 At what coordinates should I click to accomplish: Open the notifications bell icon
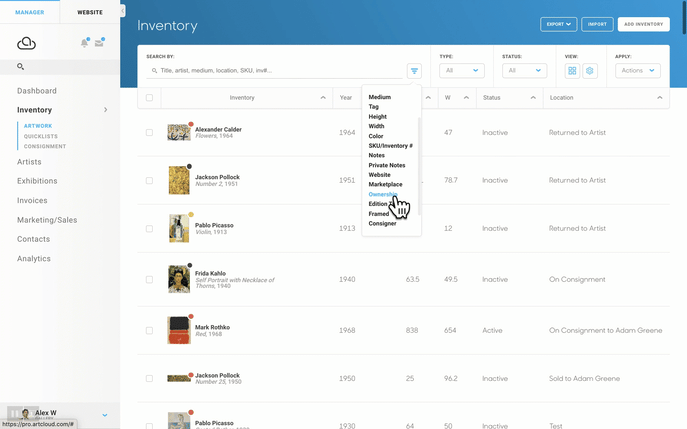(x=84, y=43)
